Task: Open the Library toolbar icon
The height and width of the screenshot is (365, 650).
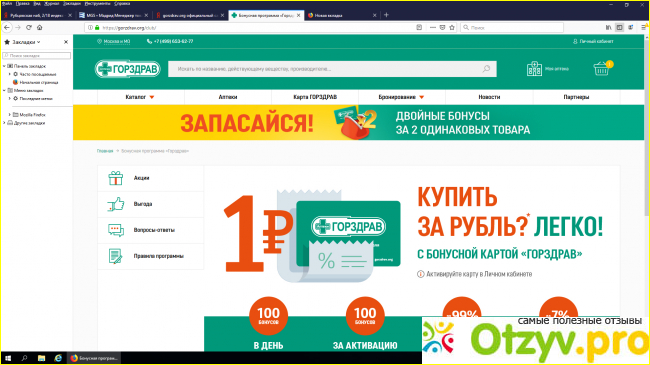Action: click(x=608, y=27)
